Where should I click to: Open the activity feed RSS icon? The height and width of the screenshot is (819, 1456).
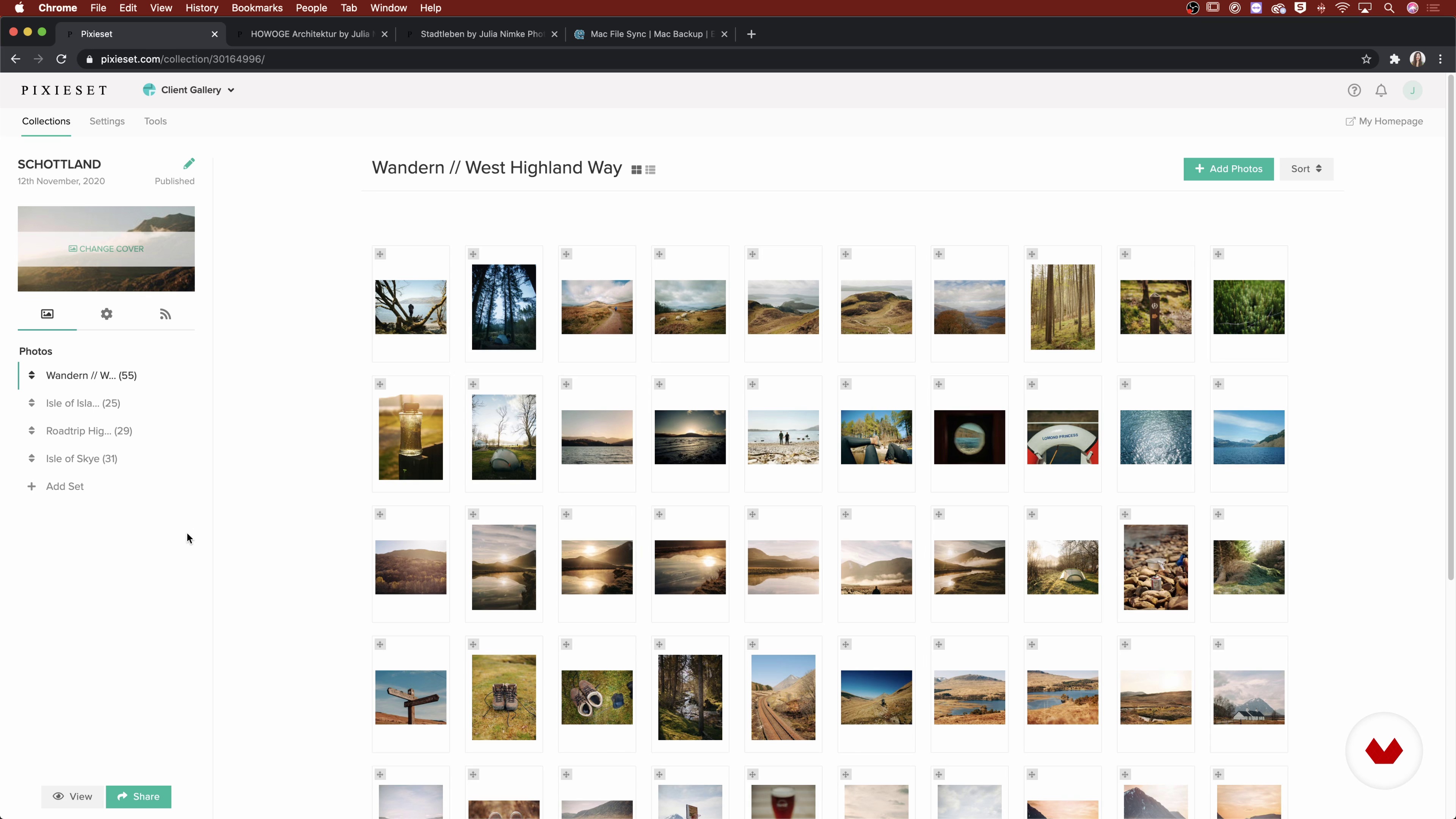165,314
